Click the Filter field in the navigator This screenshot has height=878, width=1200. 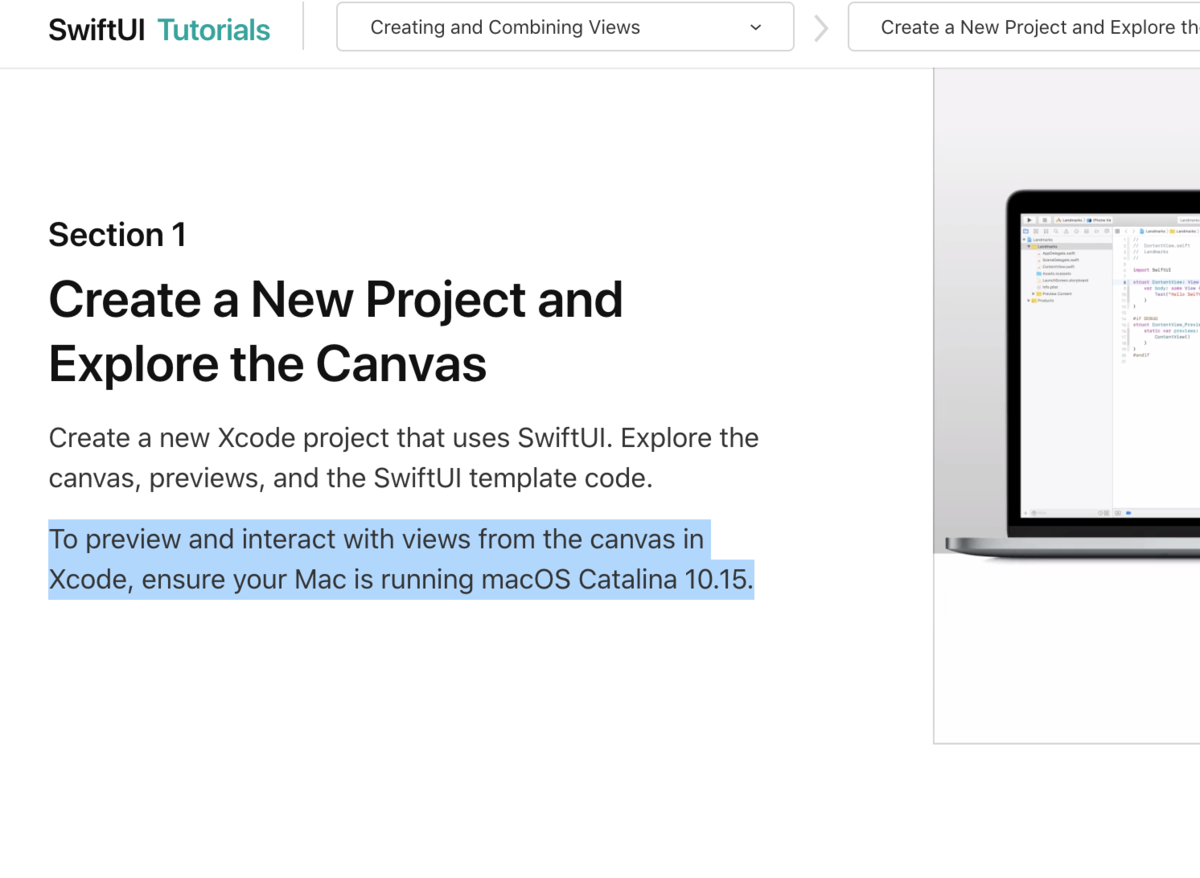click(x=1060, y=513)
